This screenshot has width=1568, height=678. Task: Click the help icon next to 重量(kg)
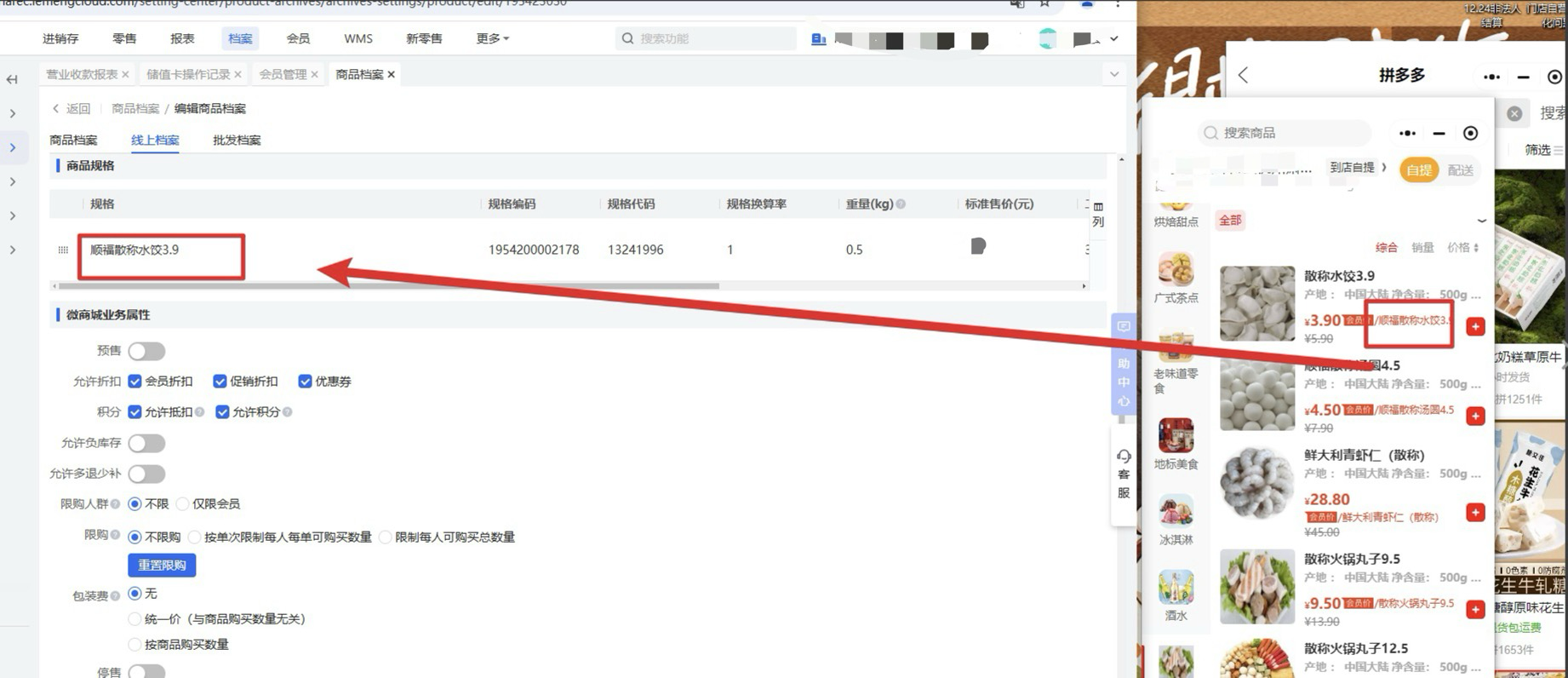pyautogui.click(x=901, y=204)
